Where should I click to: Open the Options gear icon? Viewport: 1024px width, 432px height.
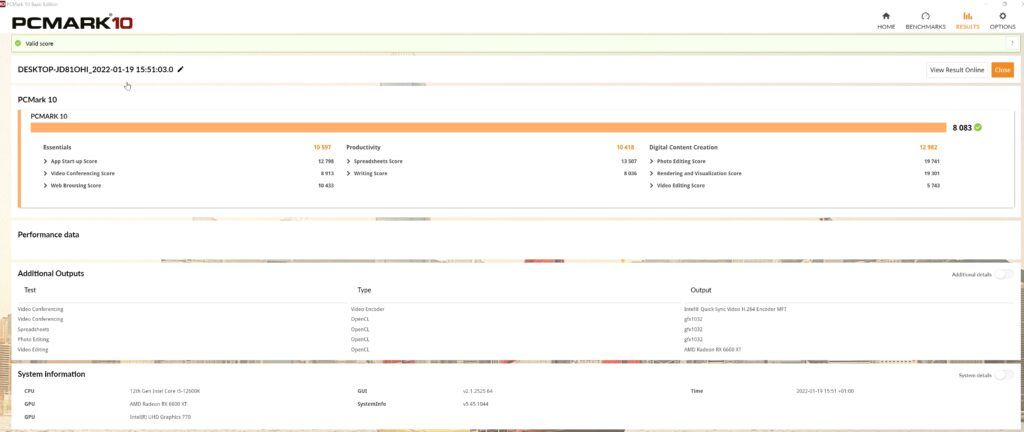[x=1002, y=16]
